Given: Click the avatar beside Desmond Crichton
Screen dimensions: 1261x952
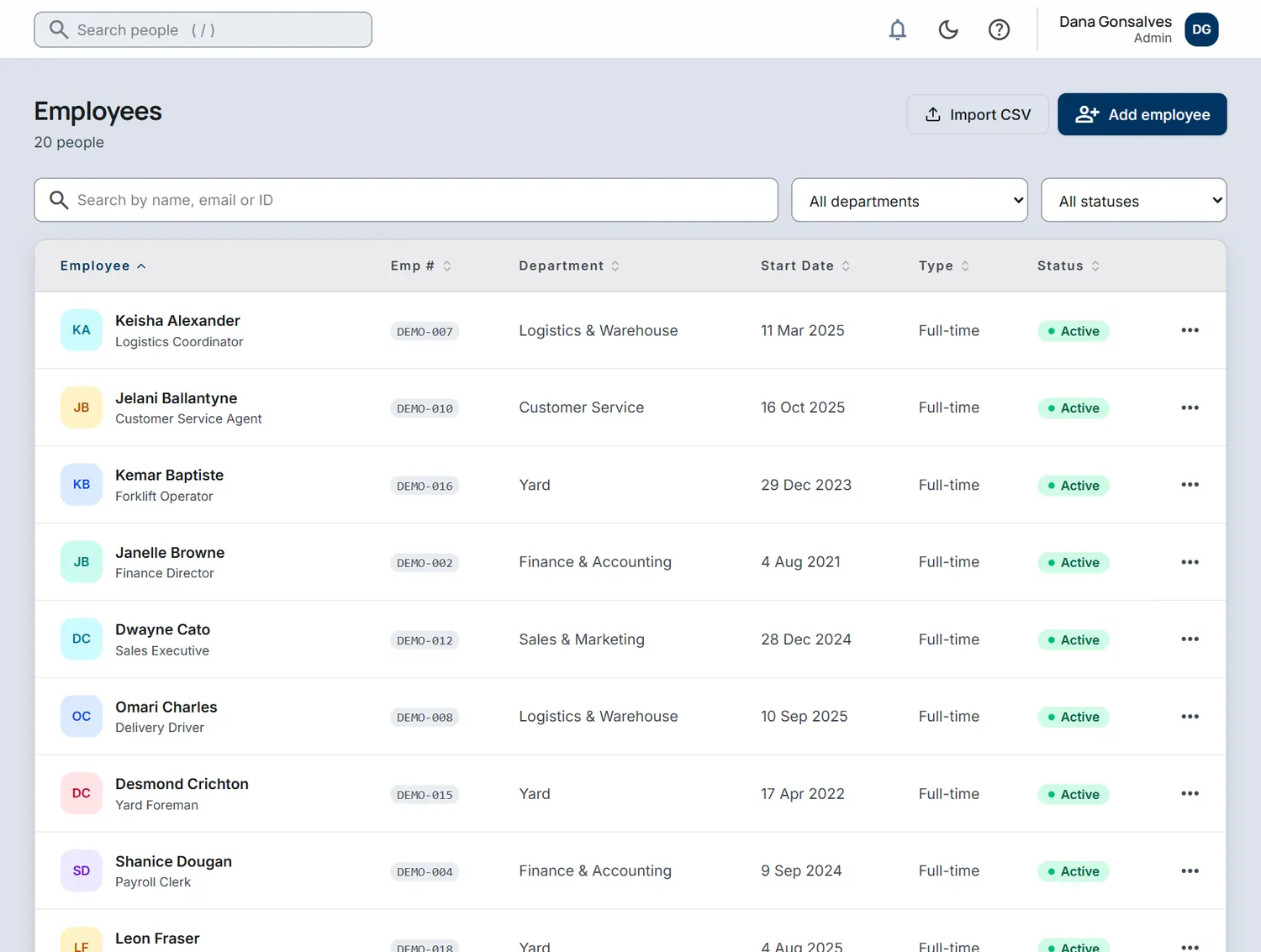Looking at the screenshot, I should click(x=82, y=794).
